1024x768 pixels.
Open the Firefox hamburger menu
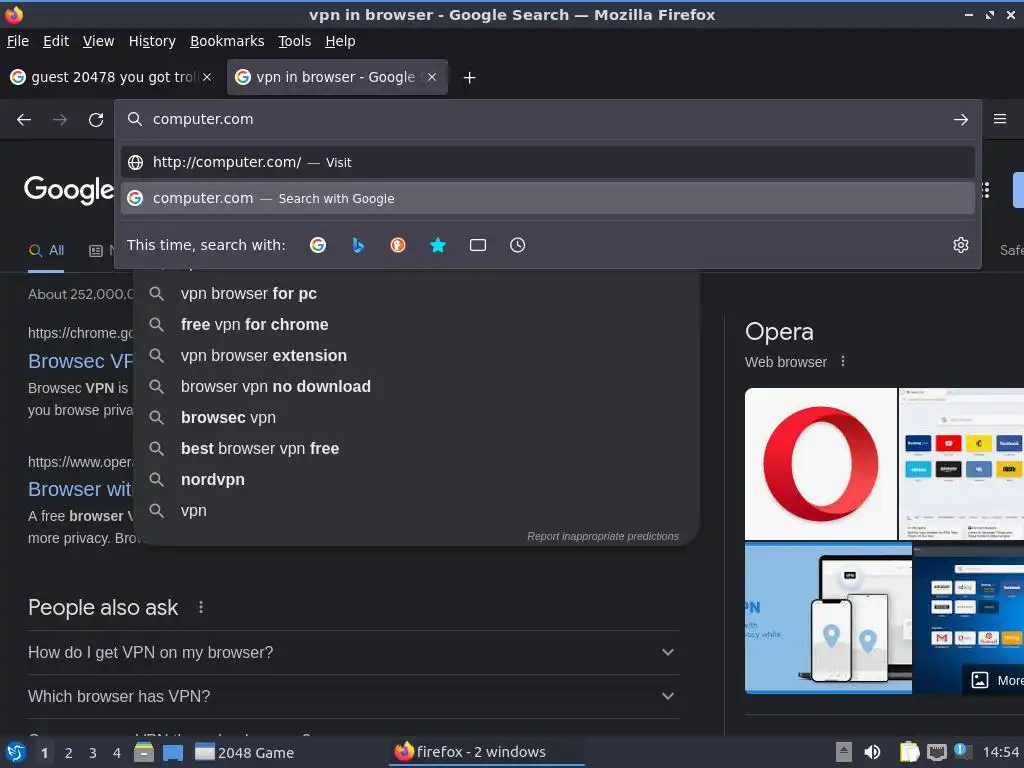coord(1000,119)
